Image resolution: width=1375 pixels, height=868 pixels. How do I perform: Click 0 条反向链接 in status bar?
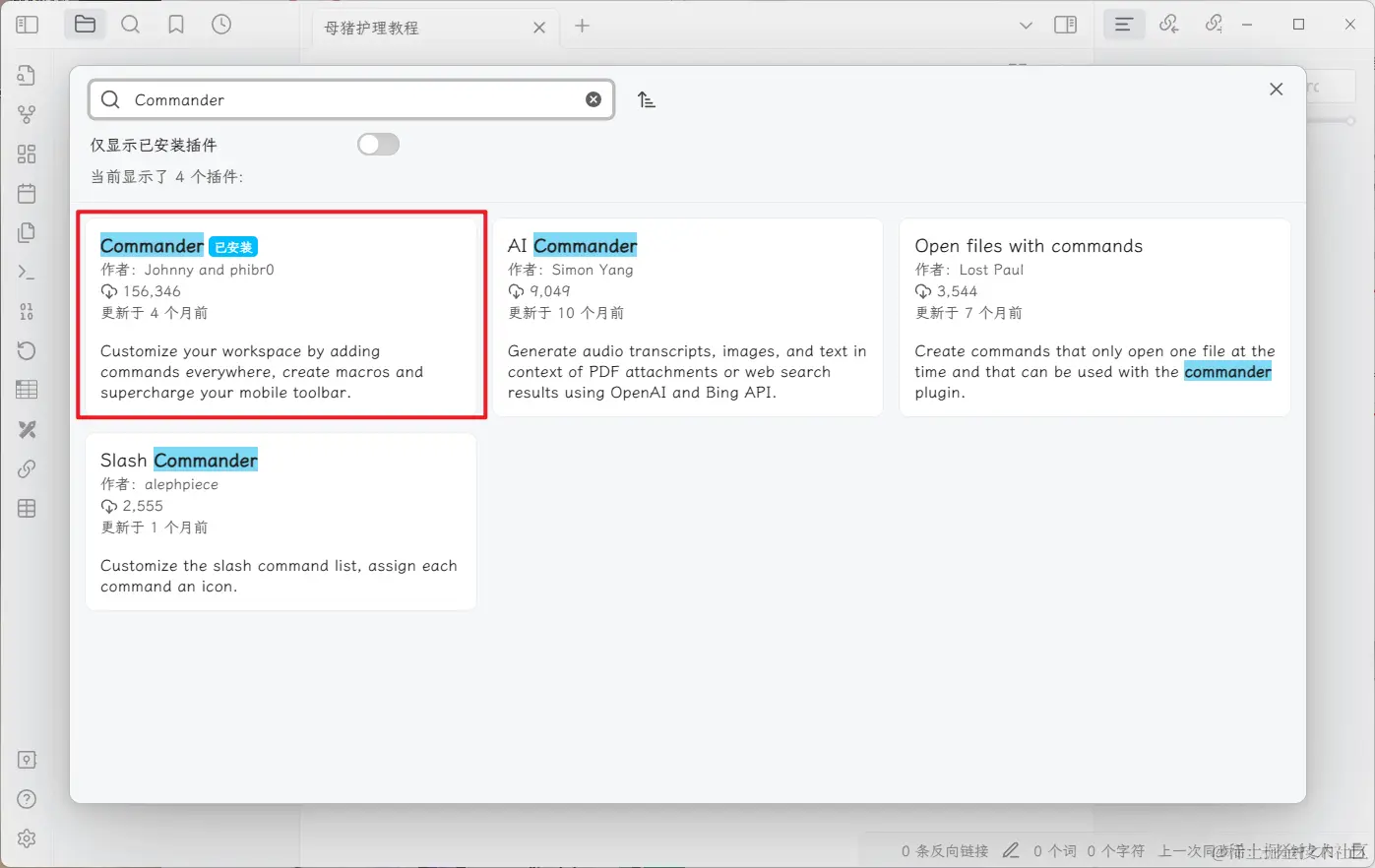pos(944,850)
